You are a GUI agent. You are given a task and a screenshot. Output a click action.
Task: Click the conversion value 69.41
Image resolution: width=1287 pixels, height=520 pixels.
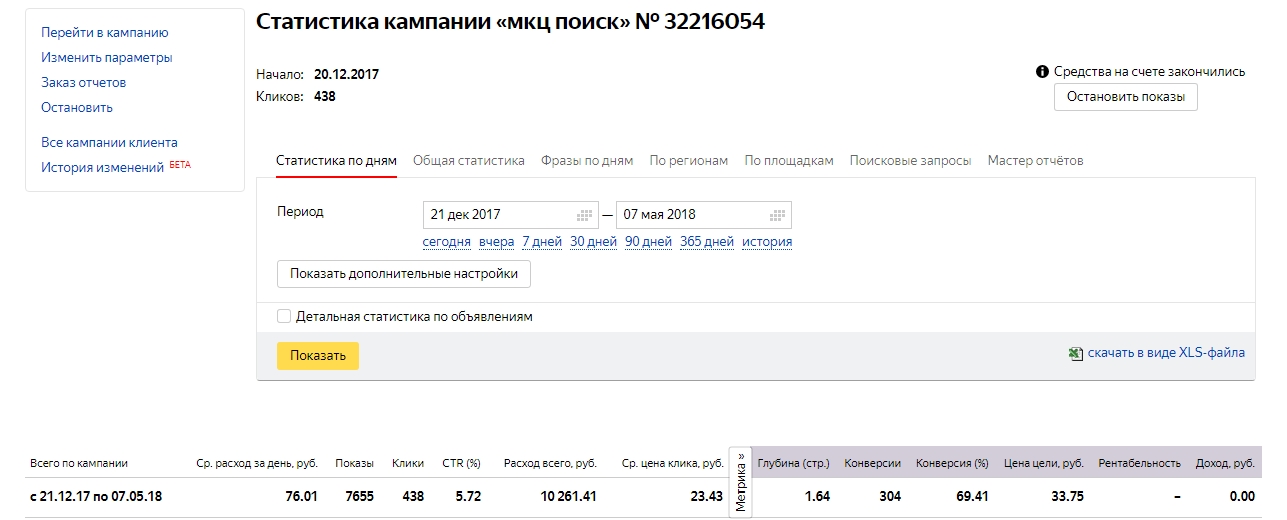pyautogui.click(x=972, y=497)
